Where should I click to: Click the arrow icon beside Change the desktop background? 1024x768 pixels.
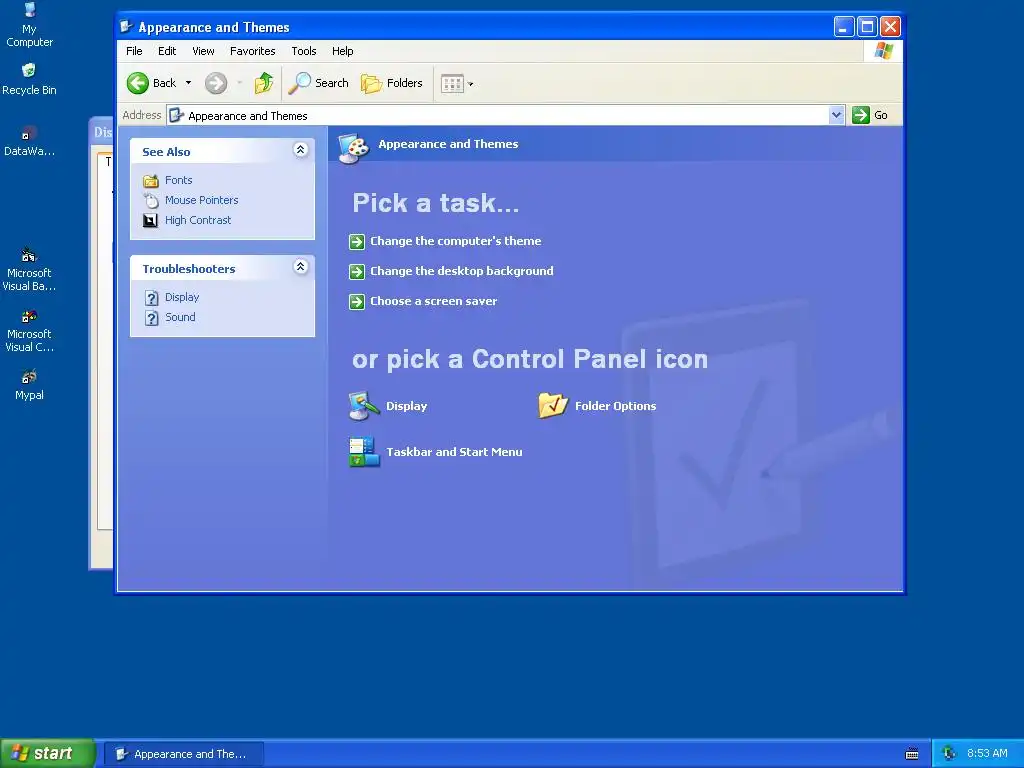click(357, 272)
